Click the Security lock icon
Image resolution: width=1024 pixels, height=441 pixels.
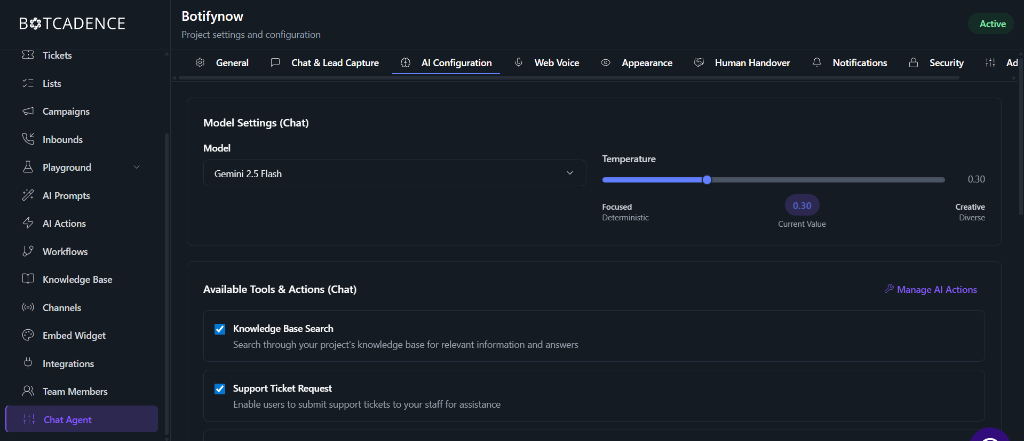914,63
